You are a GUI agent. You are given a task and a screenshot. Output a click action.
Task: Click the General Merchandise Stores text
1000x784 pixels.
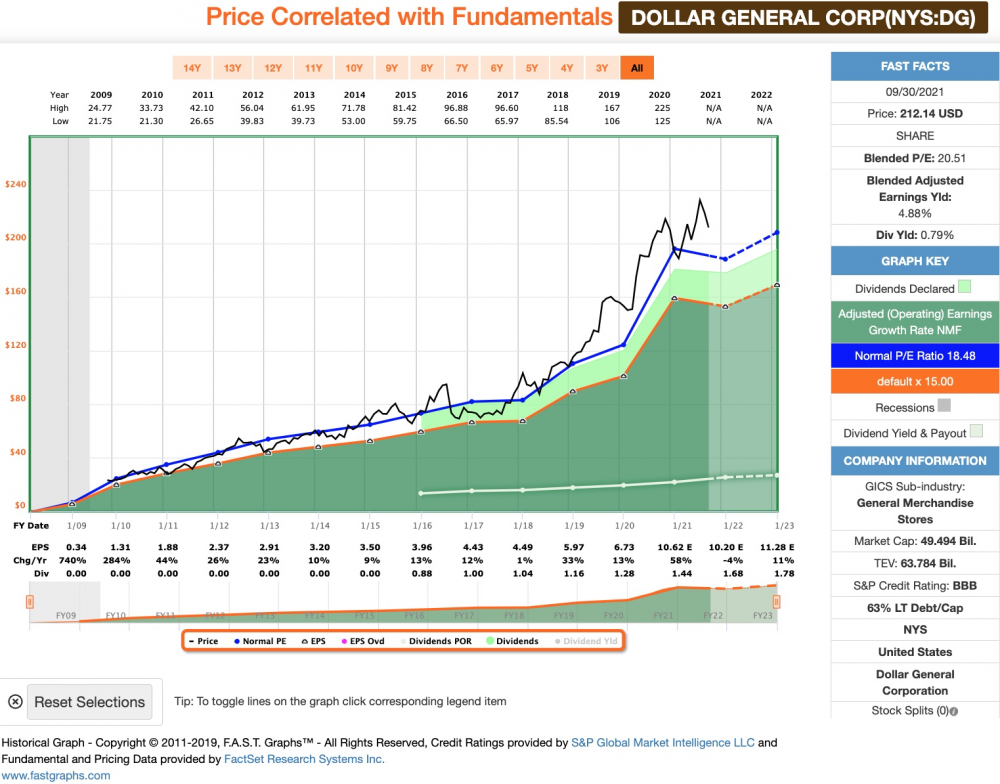click(x=915, y=511)
